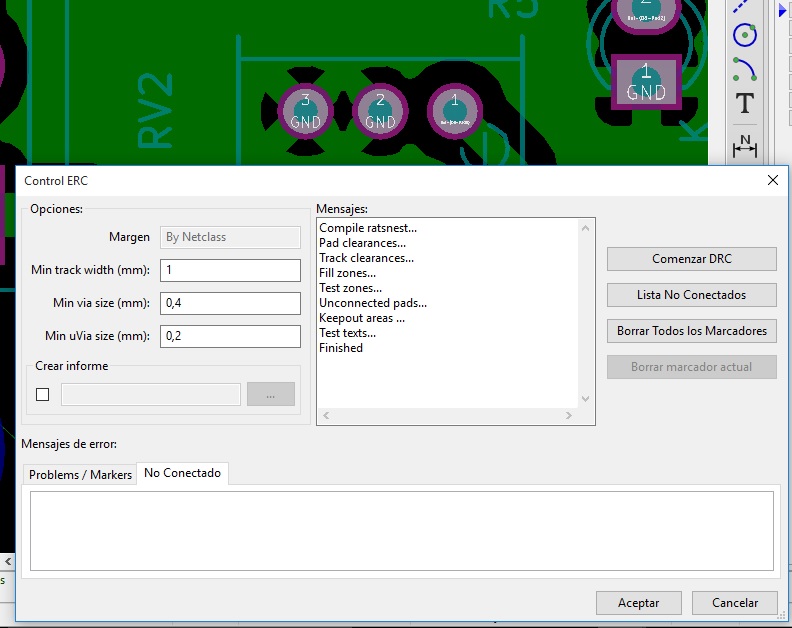The image size is (792, 628).
Task: Click Borrar Todos los Marcadores
Action: pyautogui.click(x=691, y=331)
